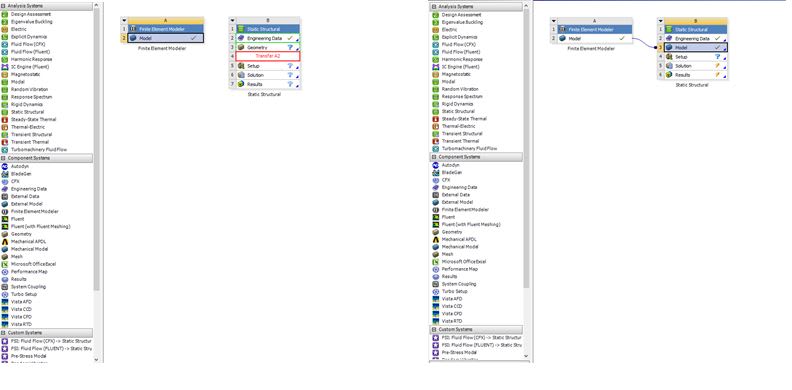Click Fluid Flow (Fluent) icon in right toolbox
The width and height of the screenshot is (792, 390).
coord(436,52)
